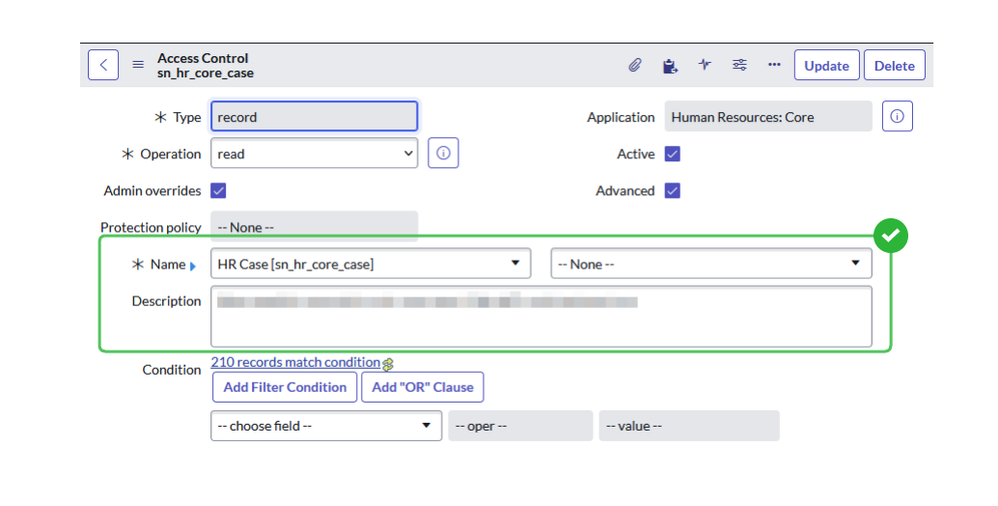Image resolution: width=998 pixels, height=506 pixels.
Task: Click the refresh icon beside records match link
Action: tap(388, 364)
